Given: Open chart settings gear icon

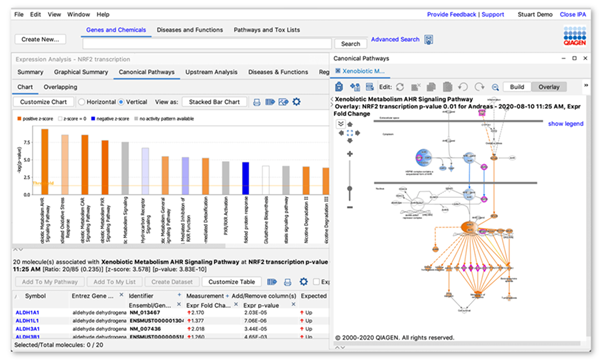Looking at the screenshot, I should point(296,102).
